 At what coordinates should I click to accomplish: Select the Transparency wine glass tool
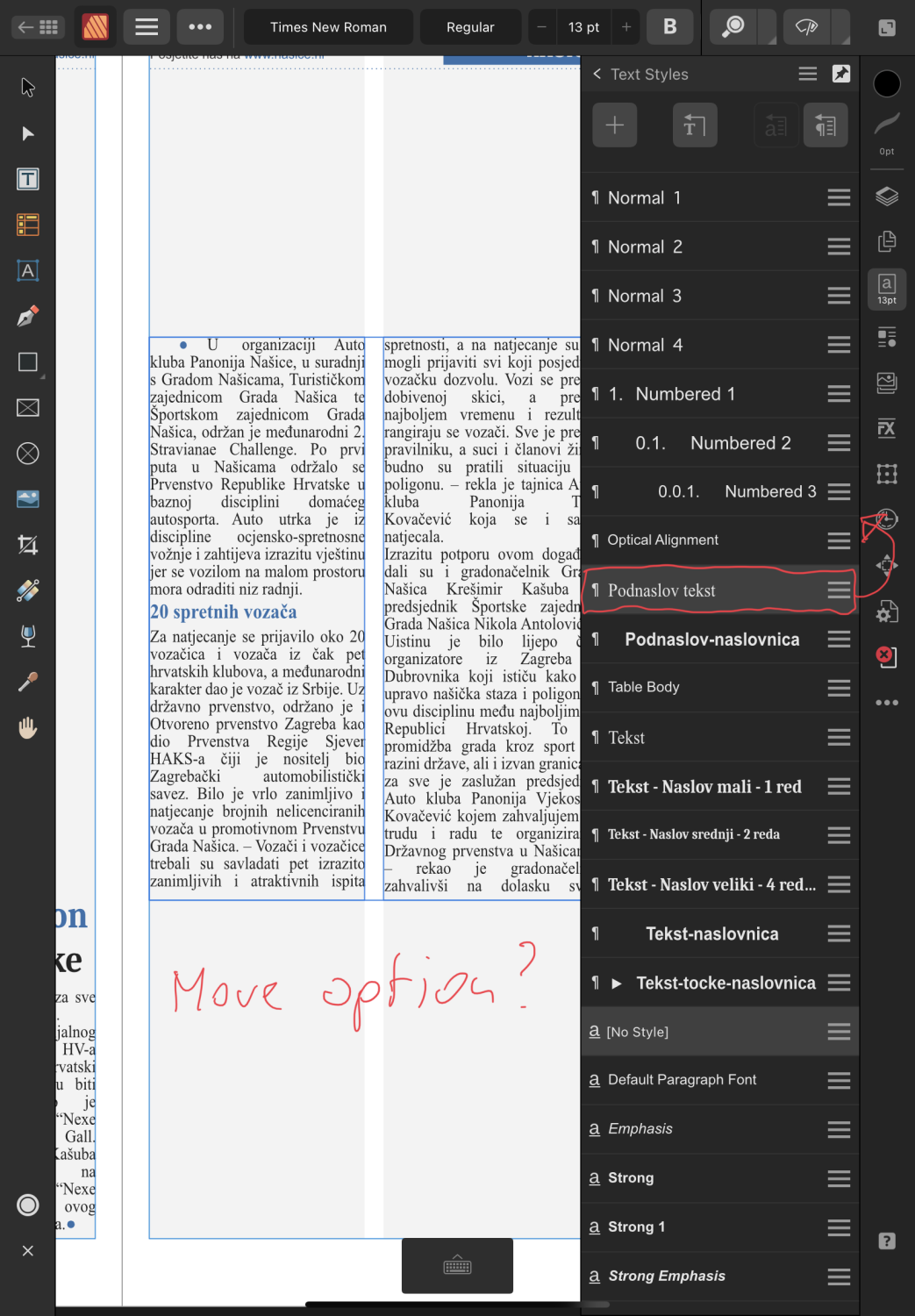point(28,636)
